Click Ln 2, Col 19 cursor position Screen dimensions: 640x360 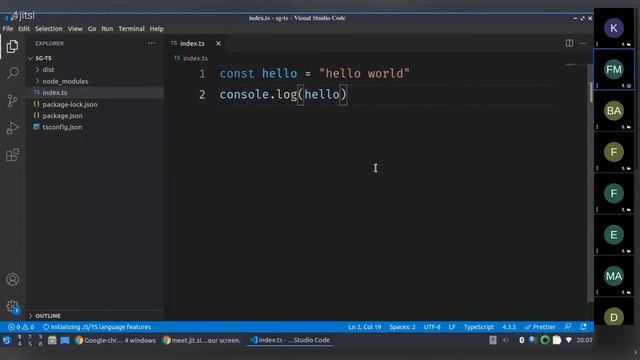364,327
